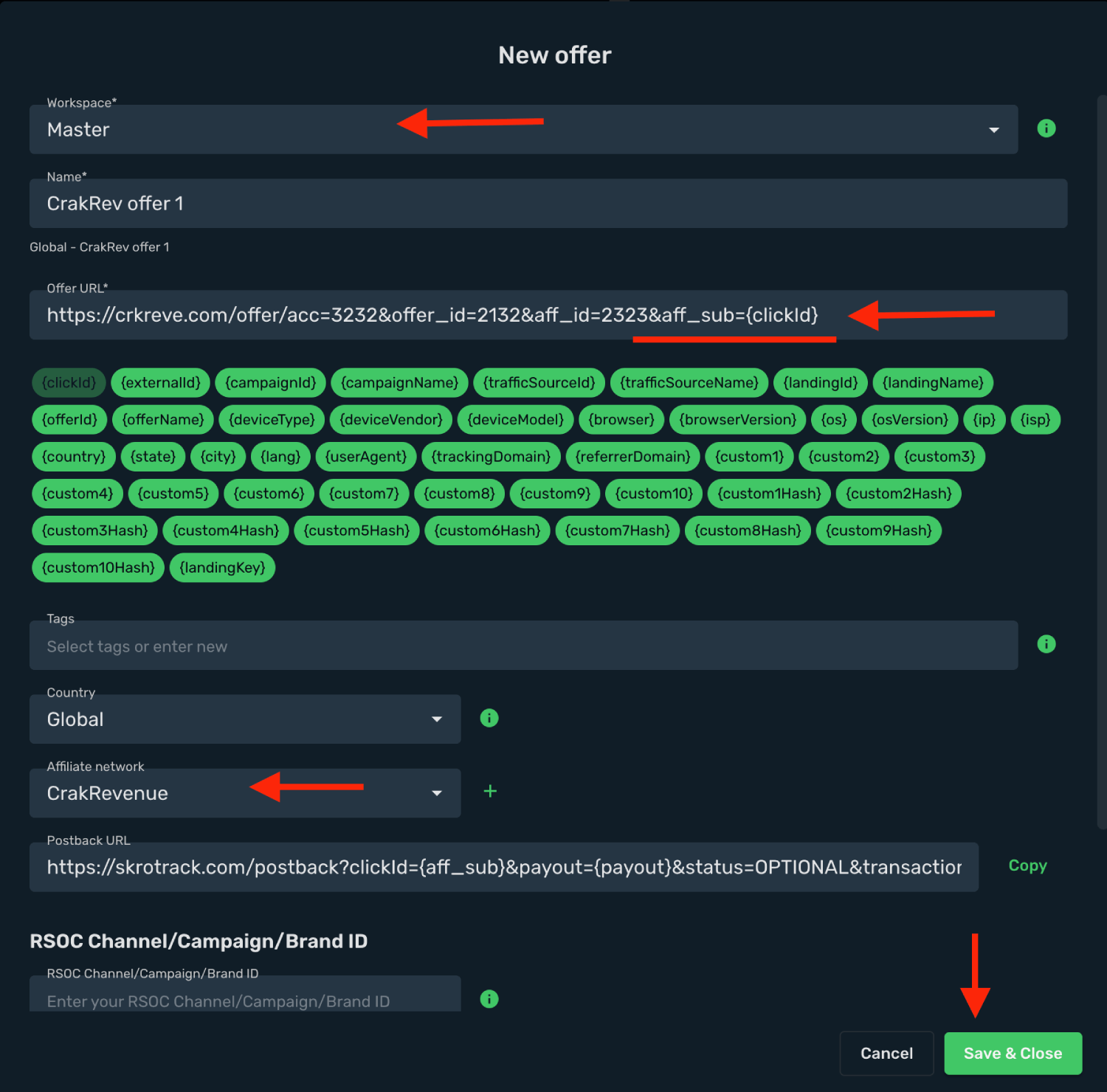Copy the Postback URL

(x=1027, y=865)
